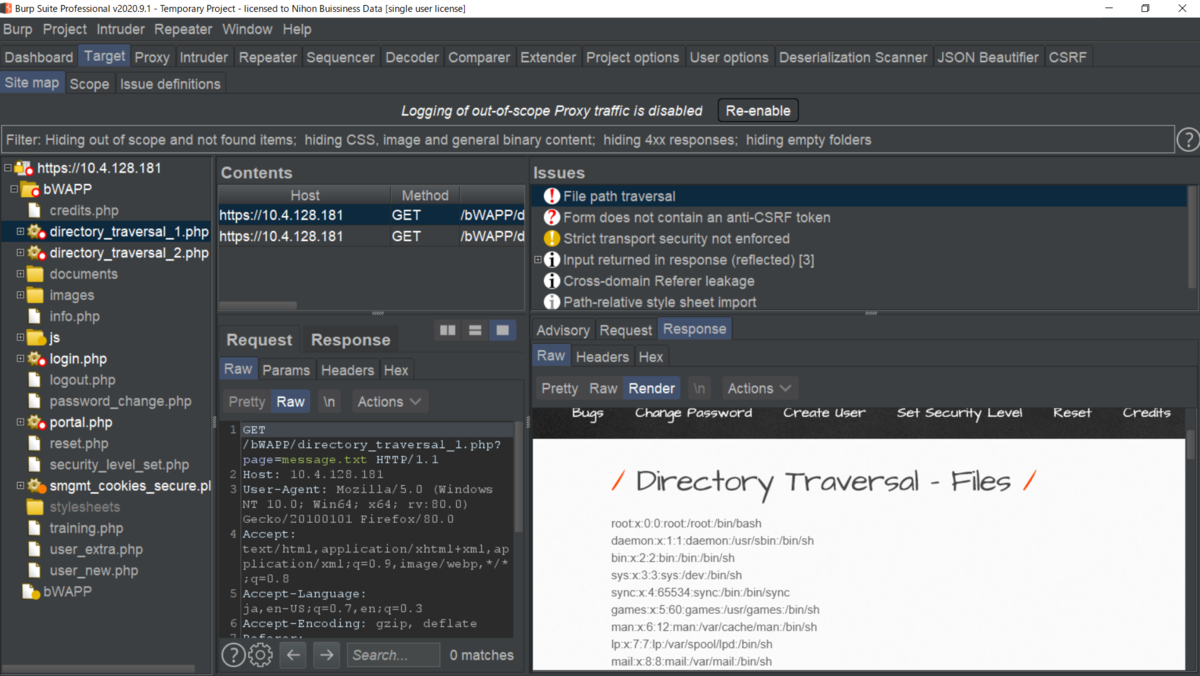The image size is (1200, 676).
Task: Open the Hex tab in the issue response
Action: (x=651, y=356)
